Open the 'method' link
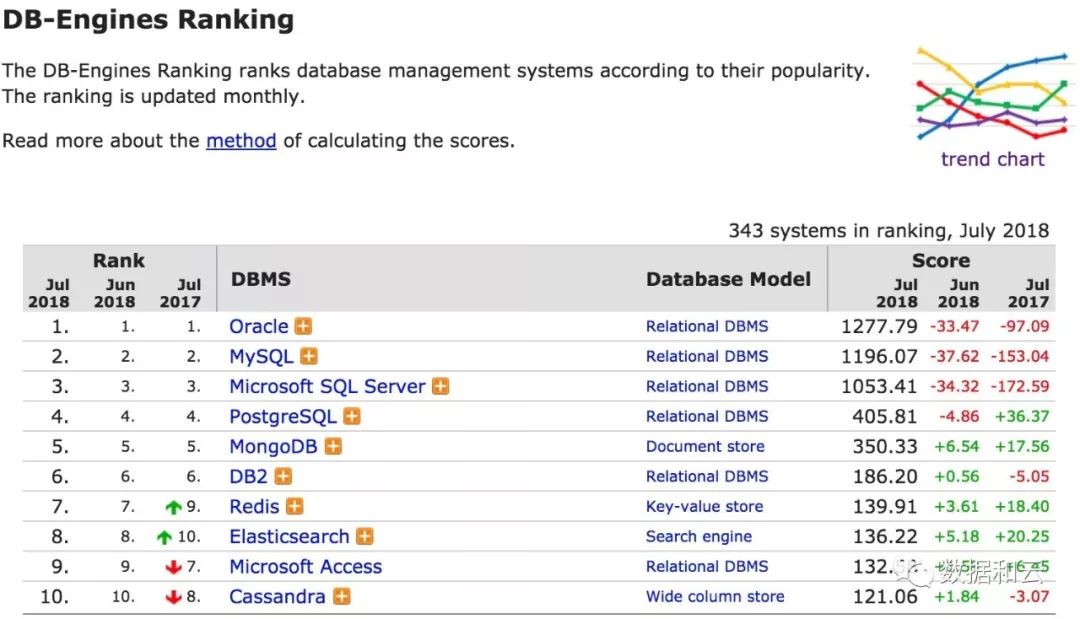This screenshot has height=619, width=1080. (241, 140)
